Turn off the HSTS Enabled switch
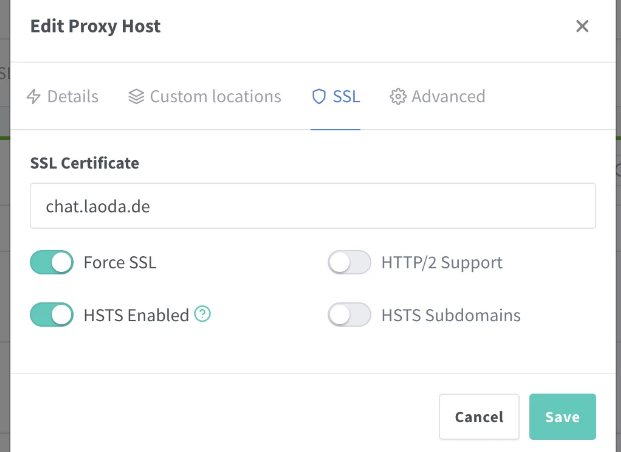The image size is (621, 452). point(52,315)
